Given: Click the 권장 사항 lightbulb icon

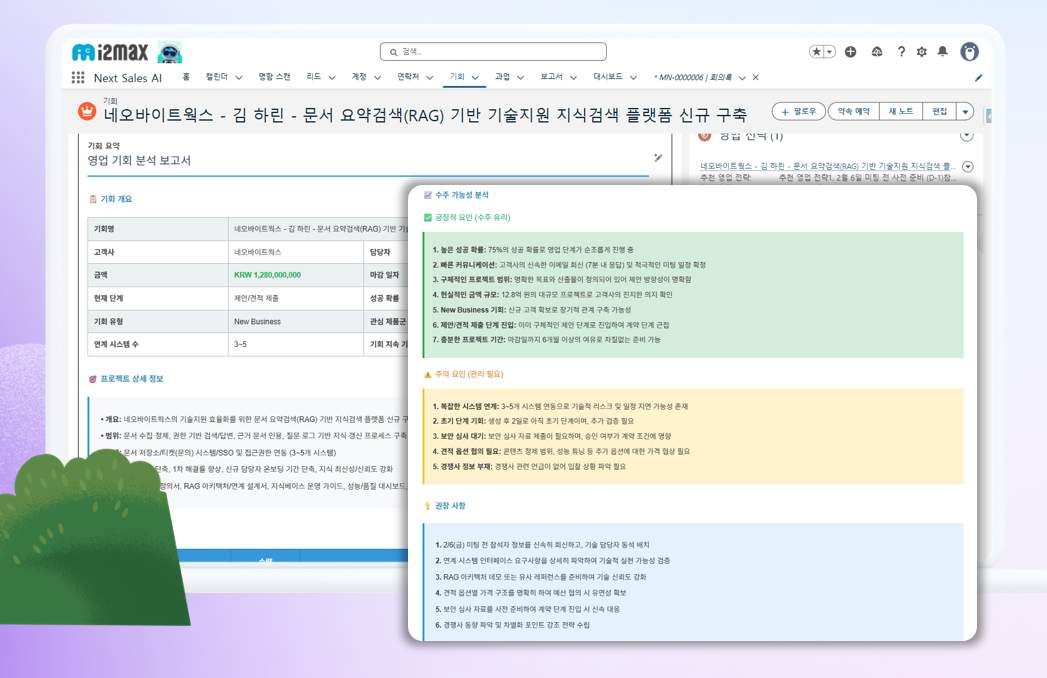Looking at the screenshot, I should coord(428,506).
